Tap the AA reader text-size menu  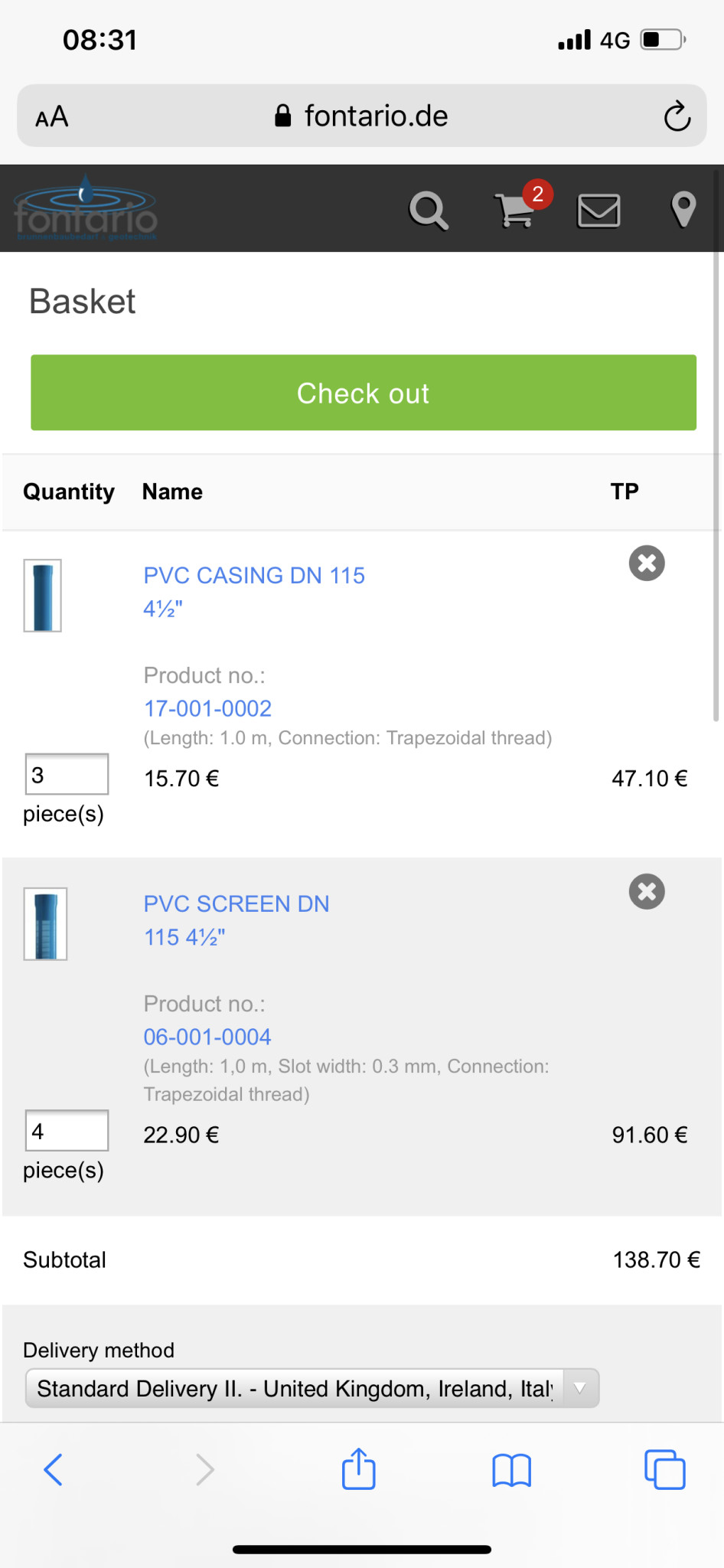point(52,117)
